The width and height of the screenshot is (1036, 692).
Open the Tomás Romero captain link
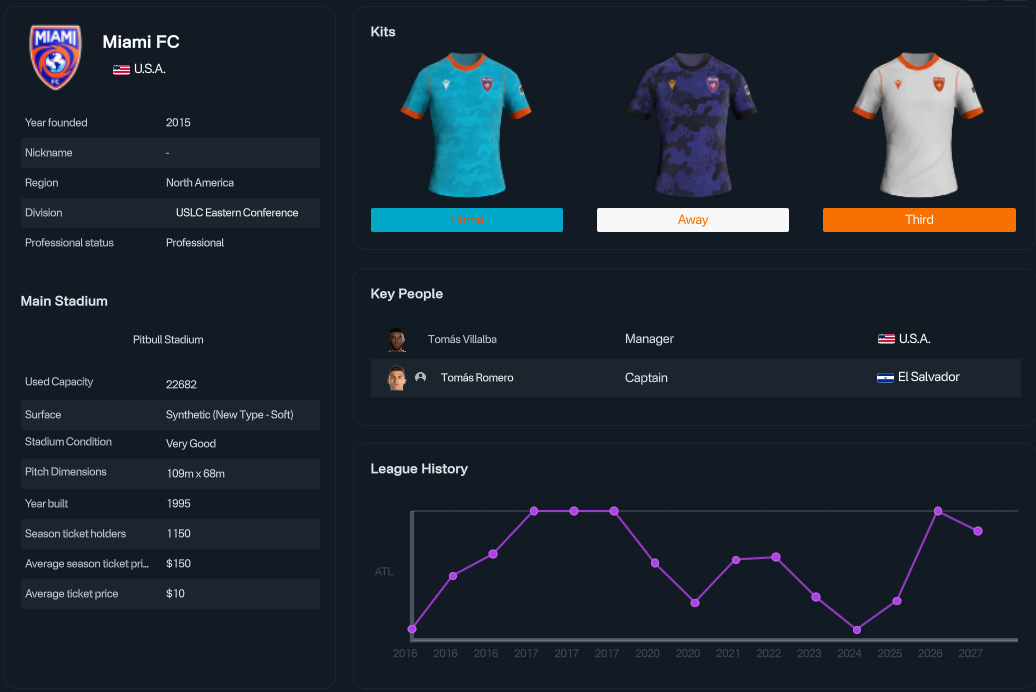click(x=477, y=377)
